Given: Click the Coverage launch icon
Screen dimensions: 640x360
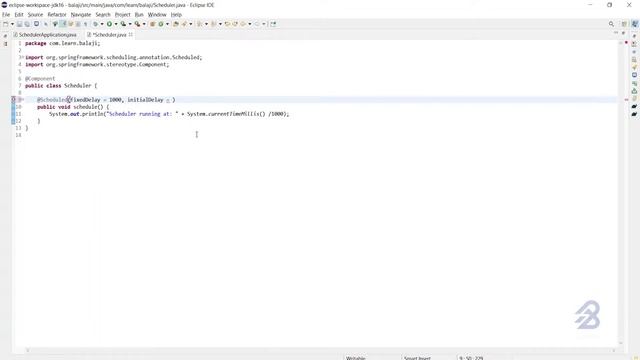Looking at the screenshot, I should tap(123, 24).
